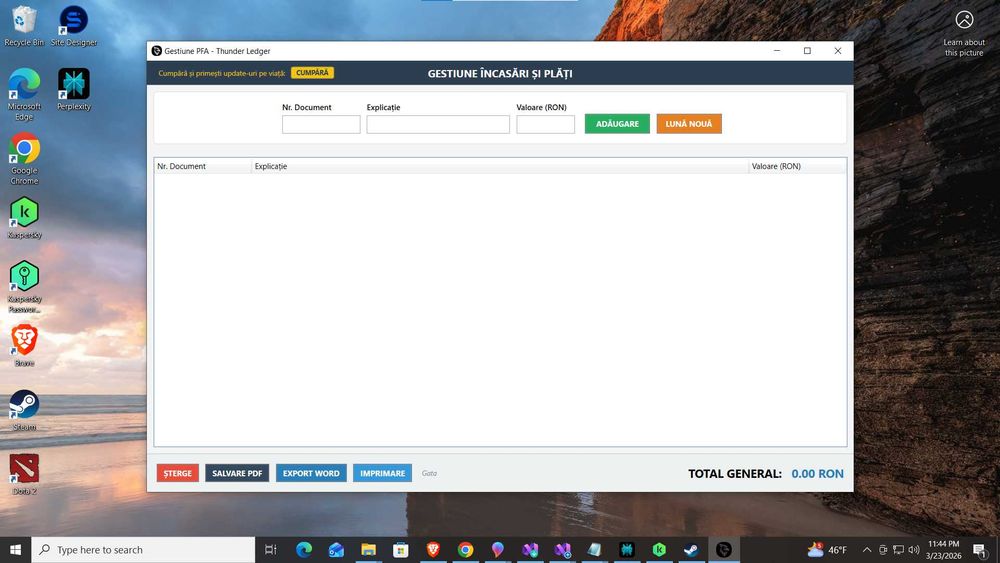Click the IMPRIMARE button
The height and width of the screenshot is (563, 1000).
[382, 473]
